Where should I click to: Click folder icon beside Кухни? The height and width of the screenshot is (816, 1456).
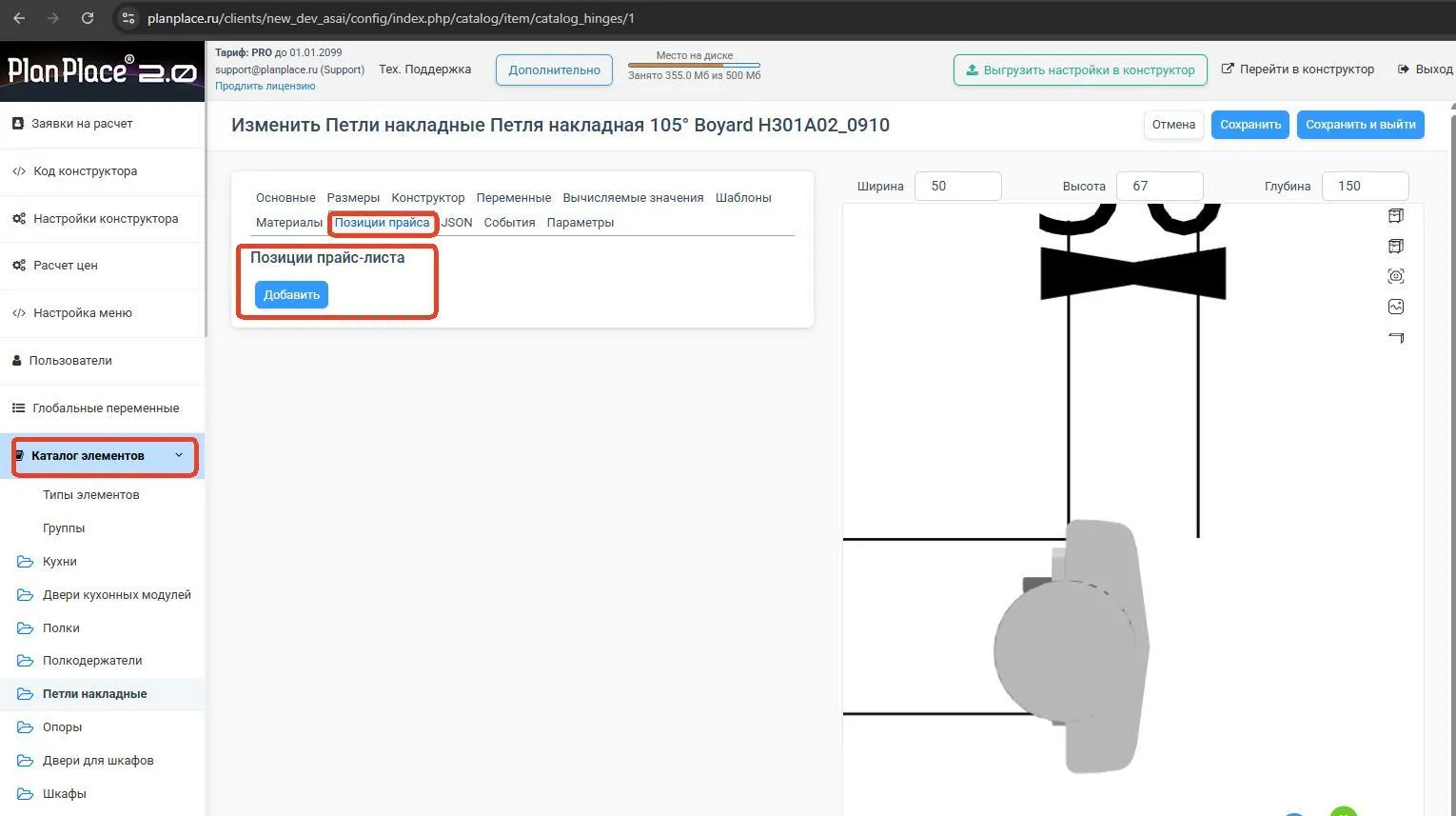point(26,562)
